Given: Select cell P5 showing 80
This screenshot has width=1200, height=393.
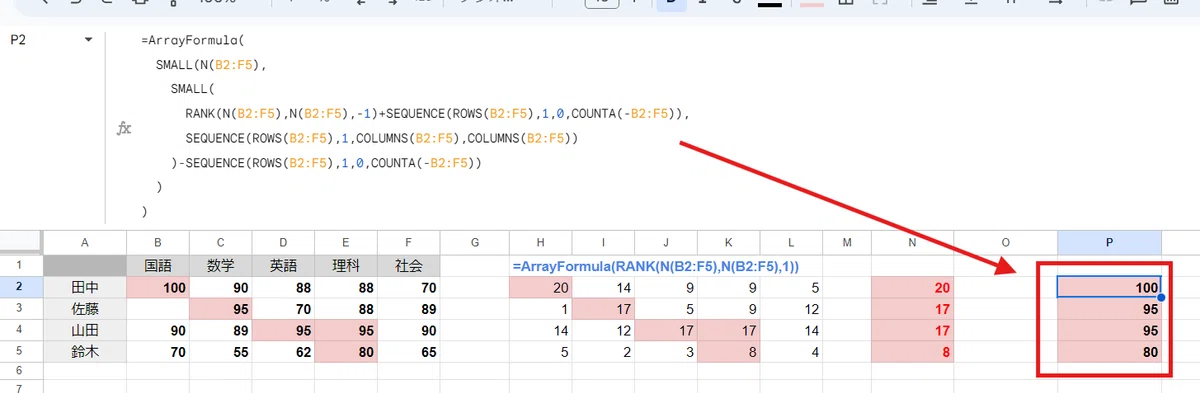Looking at the screenshot, I should click(1110, 351).
